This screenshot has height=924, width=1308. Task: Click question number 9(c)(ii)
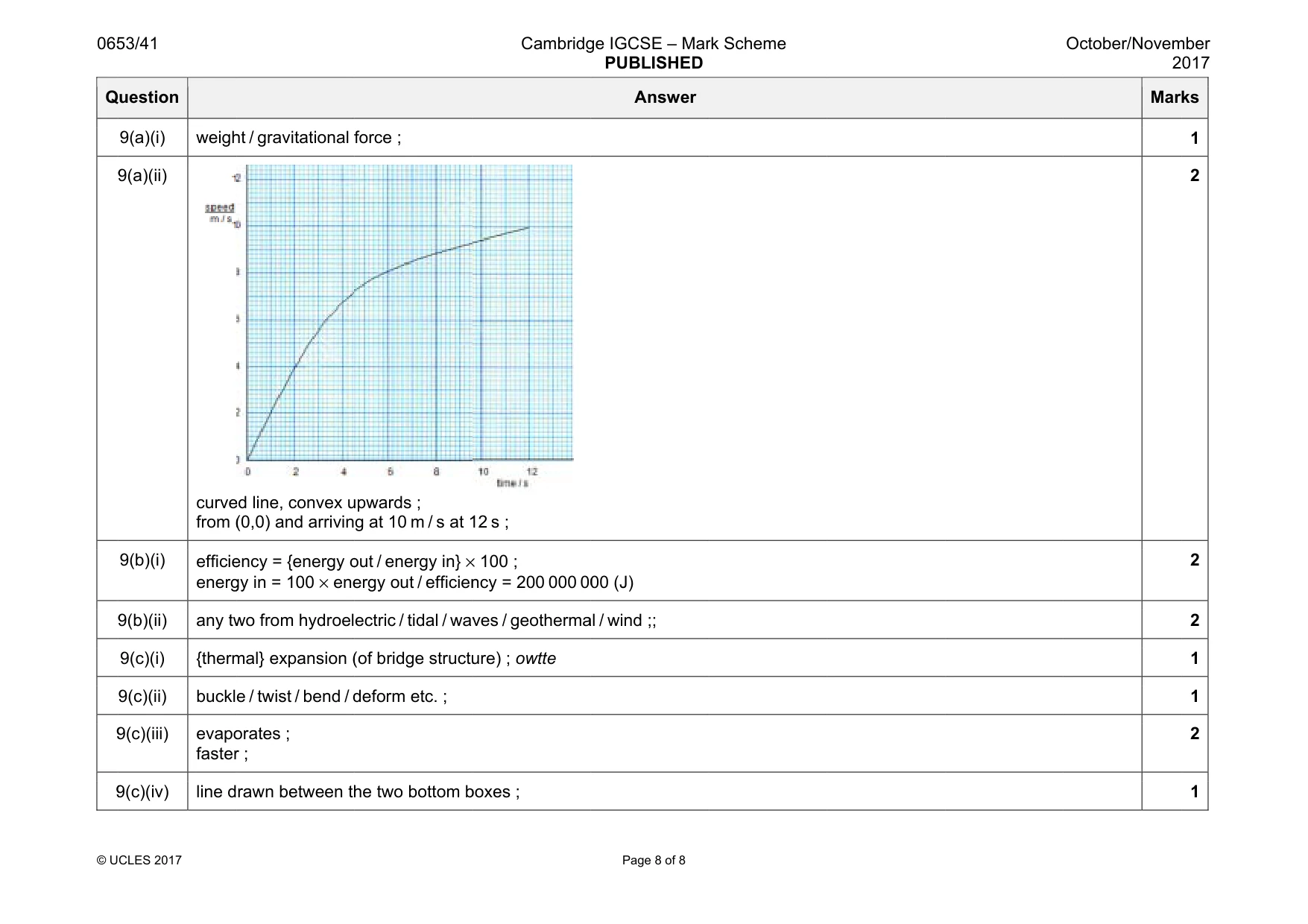pyautogui.click(x=142, y=697)
